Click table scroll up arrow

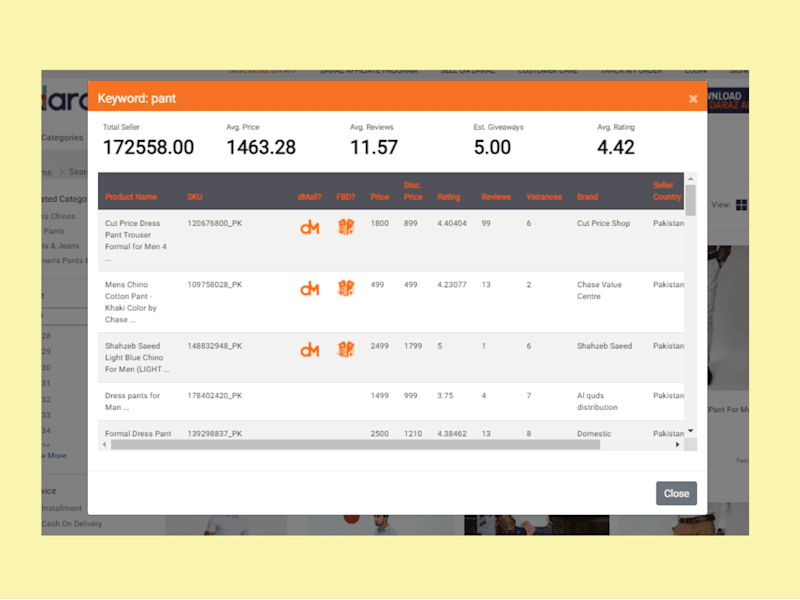tap(690, 179)
